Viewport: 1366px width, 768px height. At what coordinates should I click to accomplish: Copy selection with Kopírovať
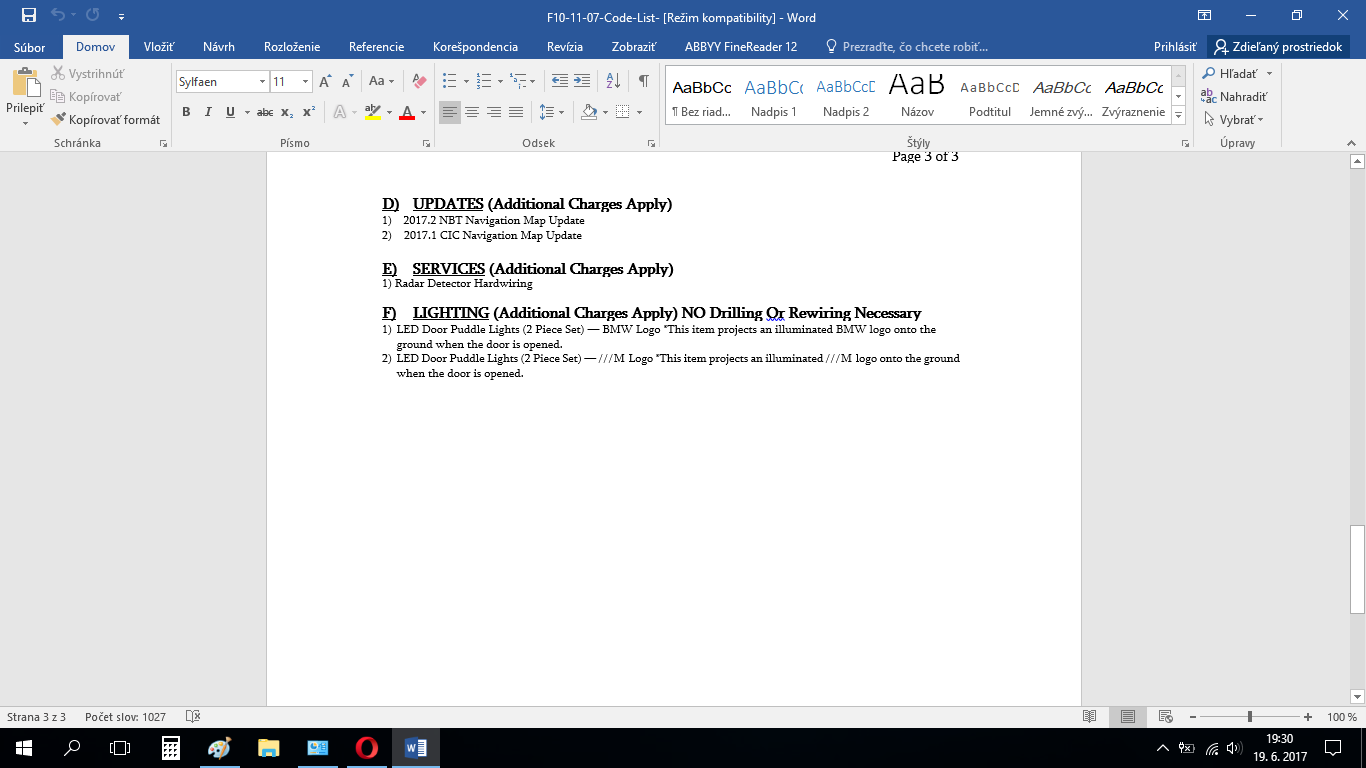click(x=86, y=97)
